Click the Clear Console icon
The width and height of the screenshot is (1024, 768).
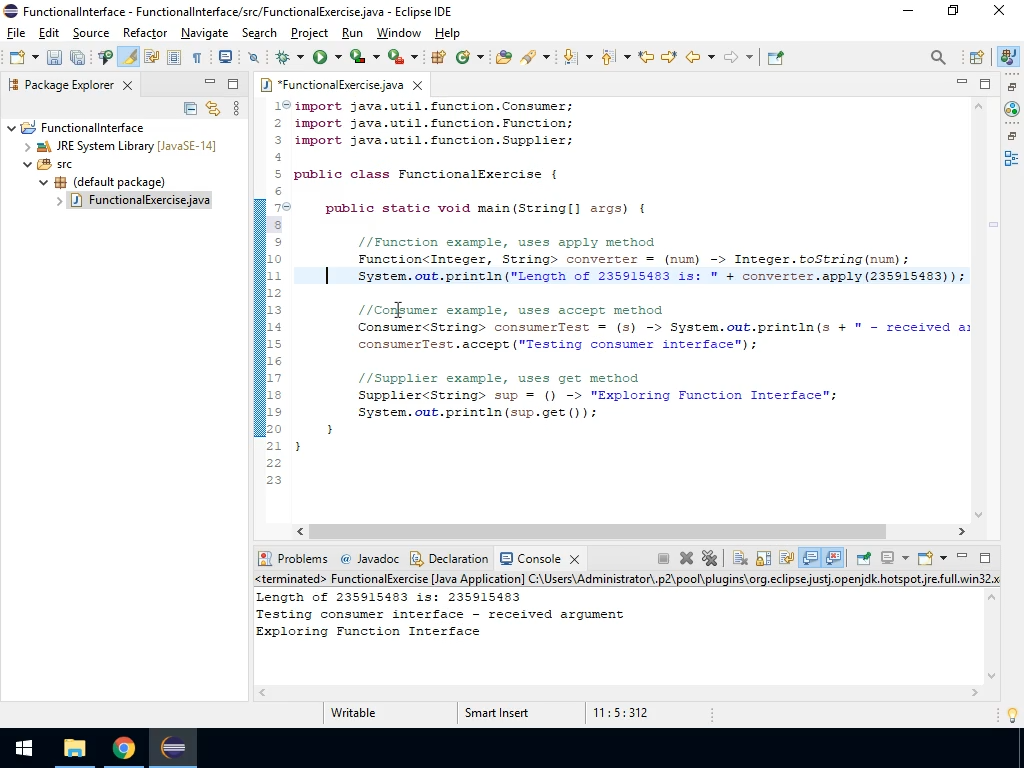point(740,558)
